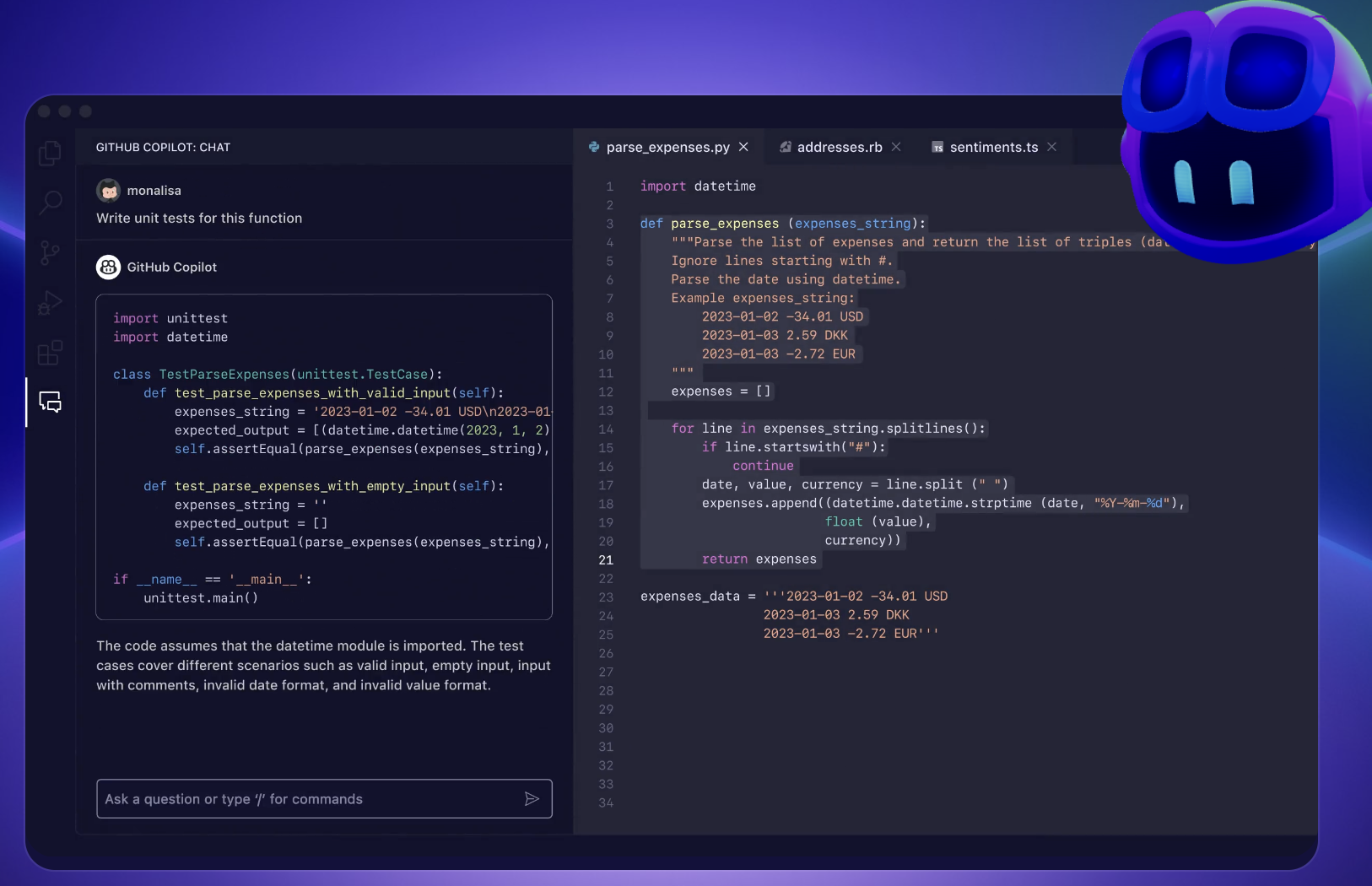Image resolution: width=1372 pixels, height=886 pixels.
Task: Select the Copilot Chat icon in activity bar
Action: 50,402
